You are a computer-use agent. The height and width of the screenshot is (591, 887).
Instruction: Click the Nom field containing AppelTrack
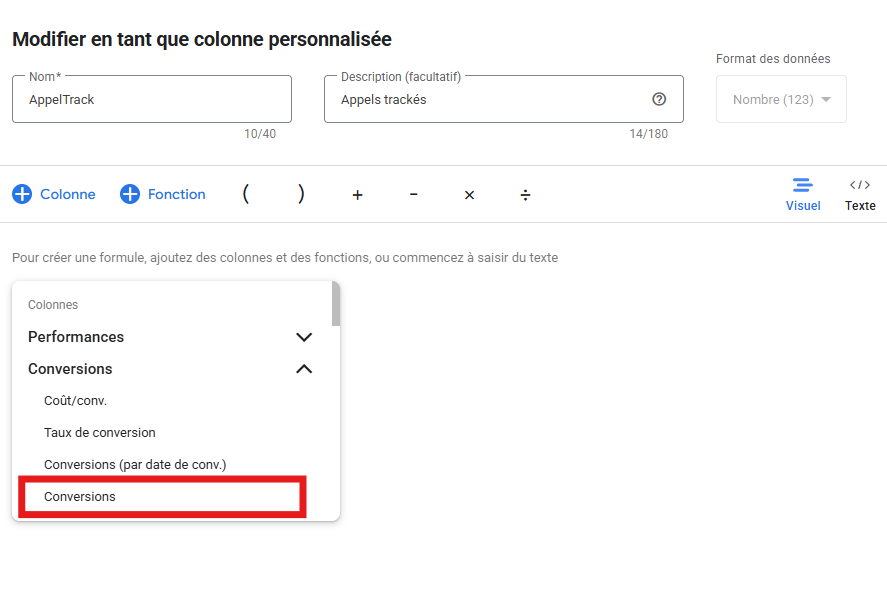pos(151,100)
